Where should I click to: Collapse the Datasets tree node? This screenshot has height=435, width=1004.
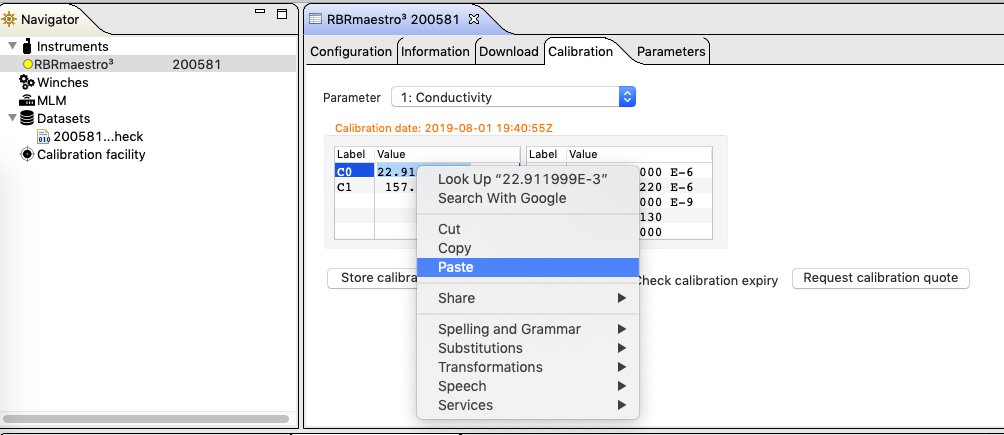tap(12, 119)
